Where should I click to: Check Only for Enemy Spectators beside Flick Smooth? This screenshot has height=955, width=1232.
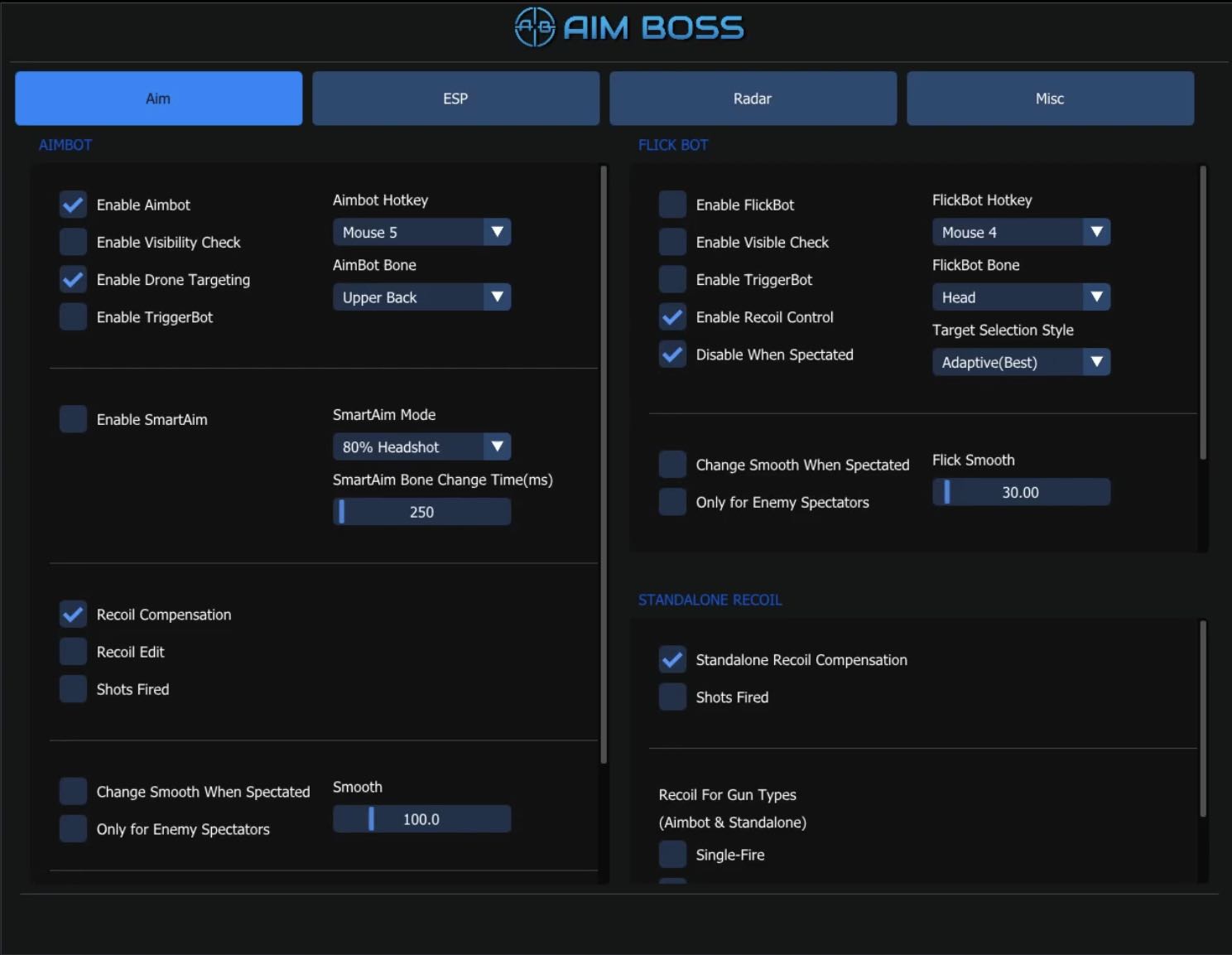click(x=672, y=502)
